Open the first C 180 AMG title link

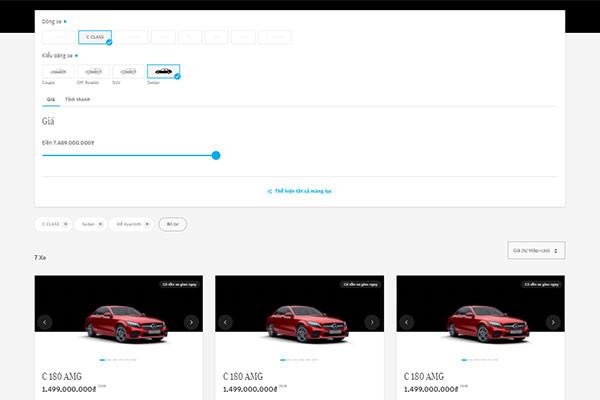coord(61,376)
